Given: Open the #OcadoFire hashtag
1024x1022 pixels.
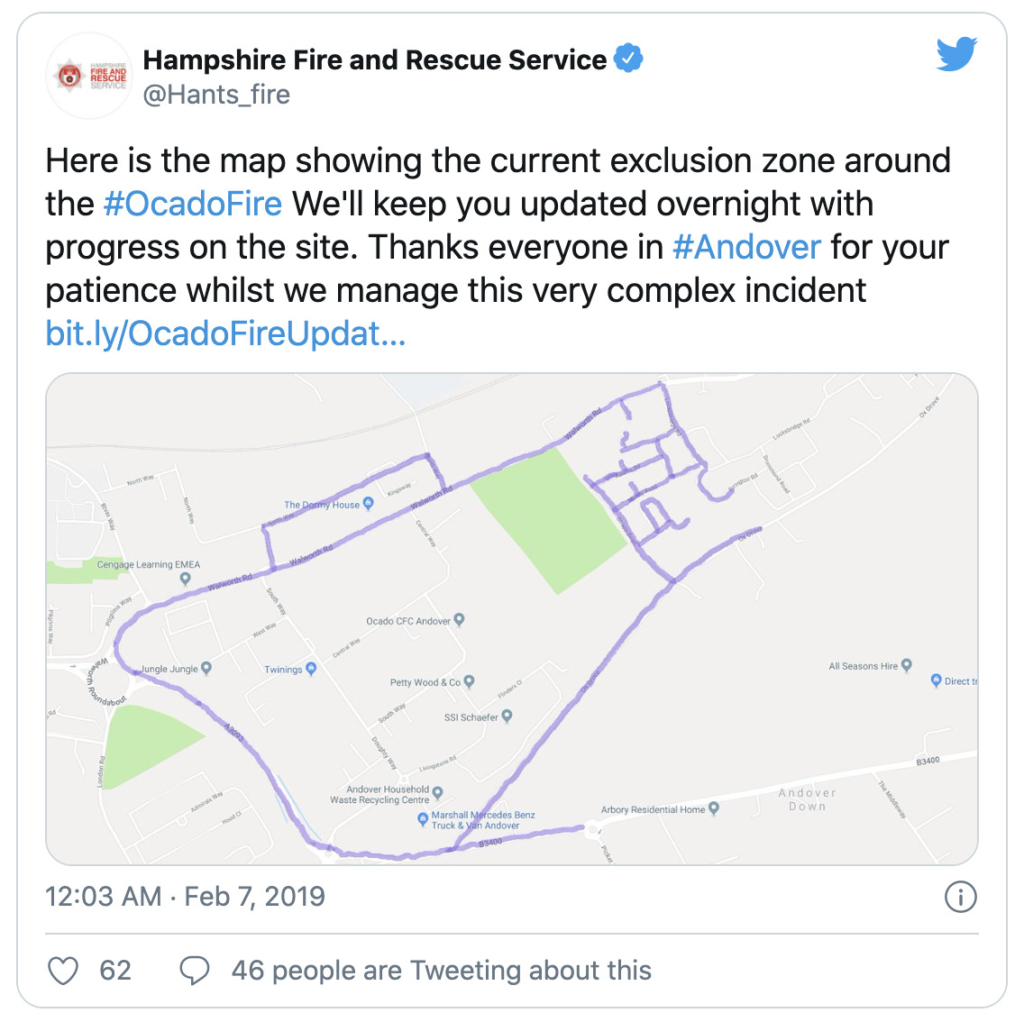Looking at the screenshot, I should click(193, 204).
